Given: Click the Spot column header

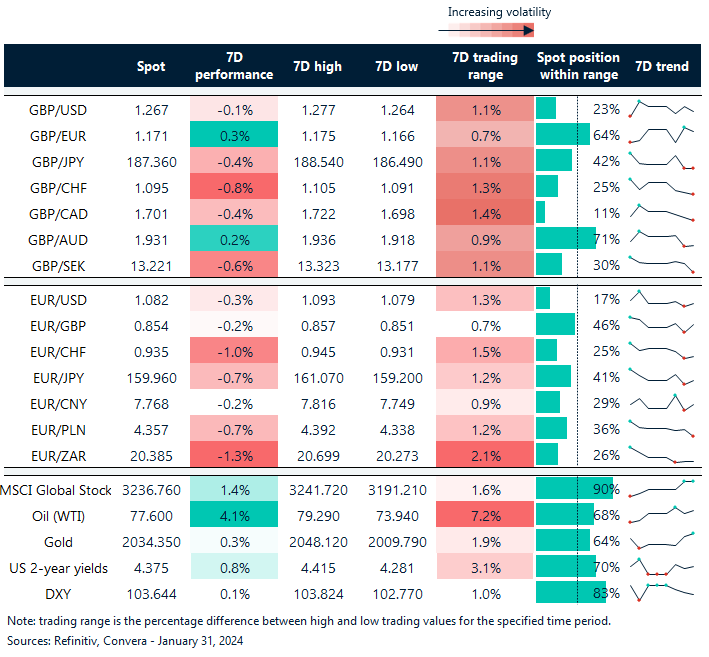Looking at the screenshot, I should pyautogui.click(x=151, y=66).
